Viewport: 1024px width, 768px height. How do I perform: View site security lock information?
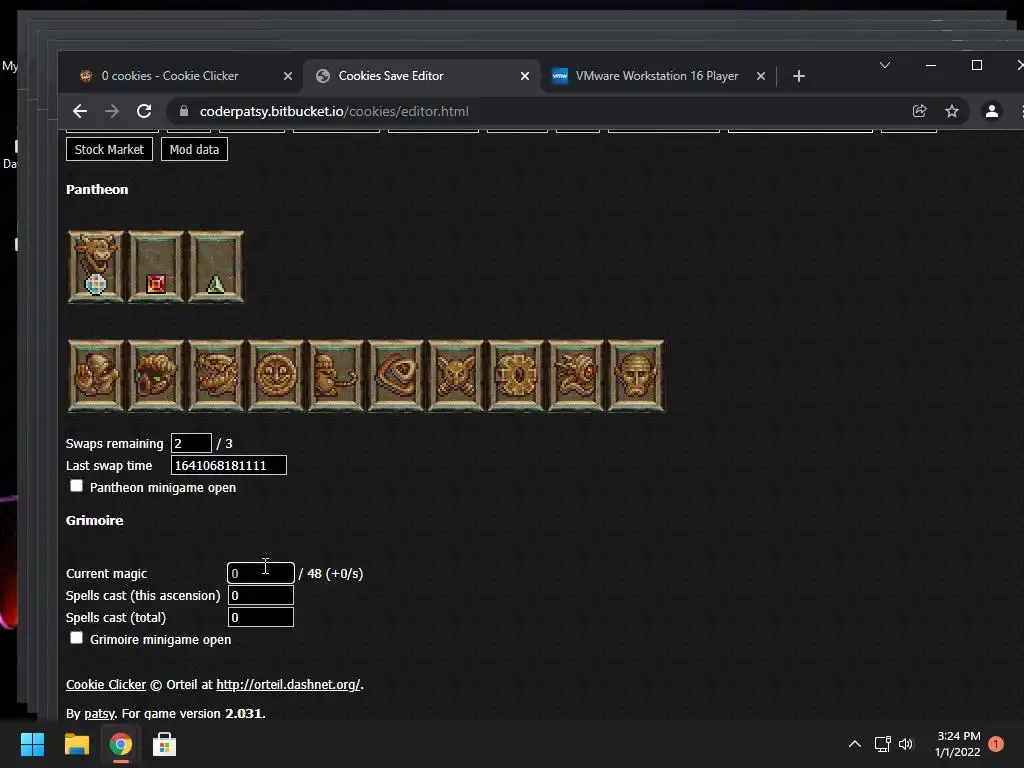(184, 111)
